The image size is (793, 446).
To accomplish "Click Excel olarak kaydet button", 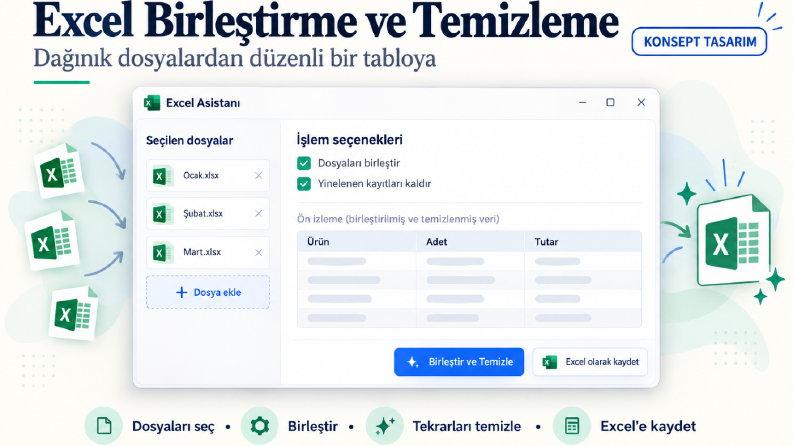I will pyautogui.click(x=590, y=362).
